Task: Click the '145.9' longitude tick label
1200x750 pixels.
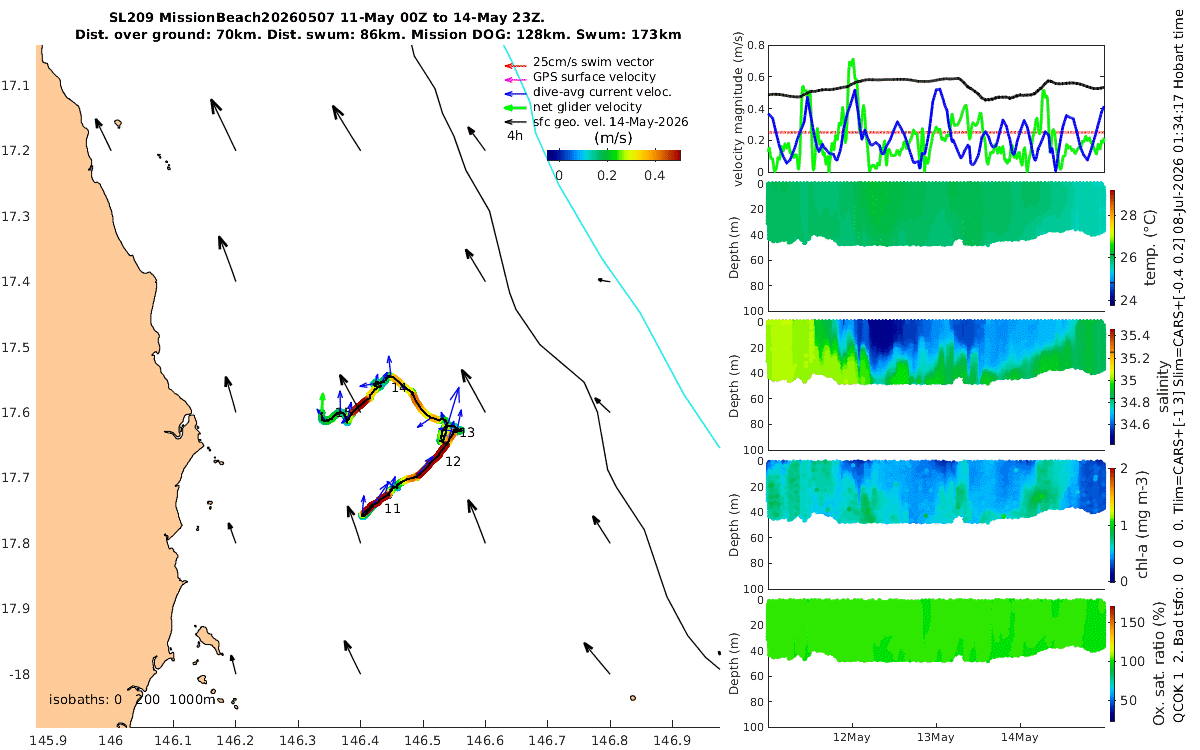Action: click(49, 740)
